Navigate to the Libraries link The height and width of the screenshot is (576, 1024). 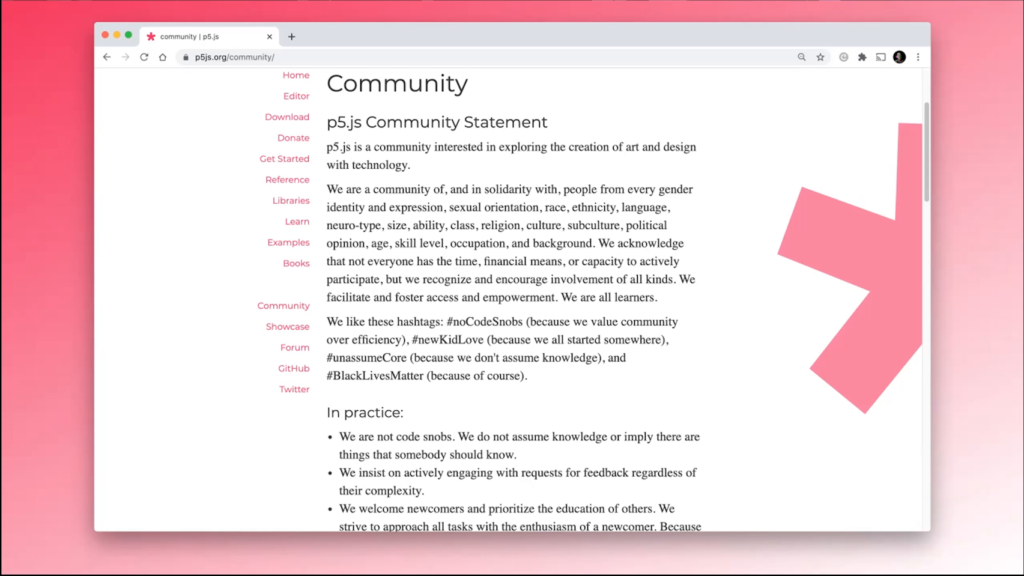click(x=291, y=200)
